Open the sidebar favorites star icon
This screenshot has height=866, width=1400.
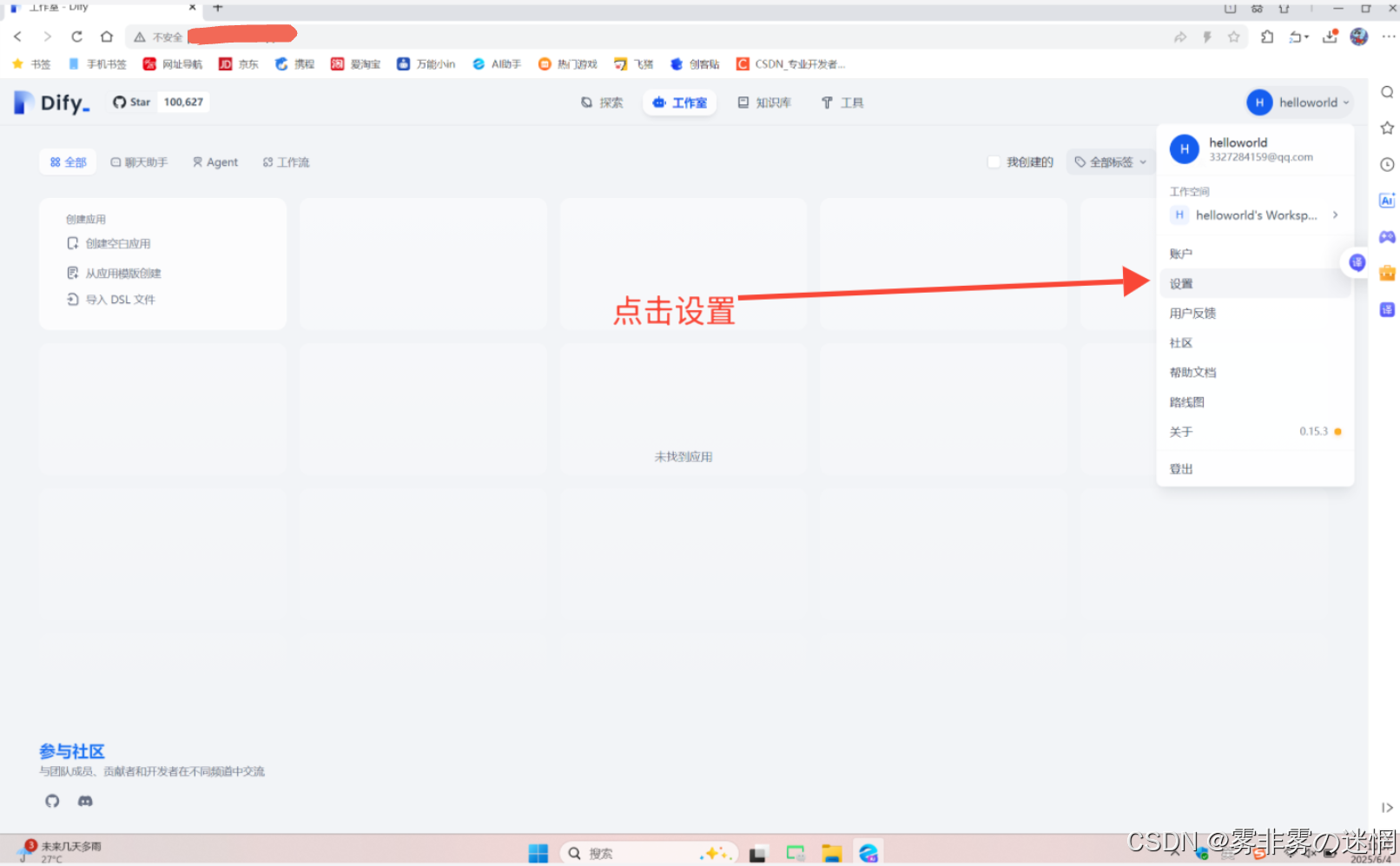[1387, 128]
